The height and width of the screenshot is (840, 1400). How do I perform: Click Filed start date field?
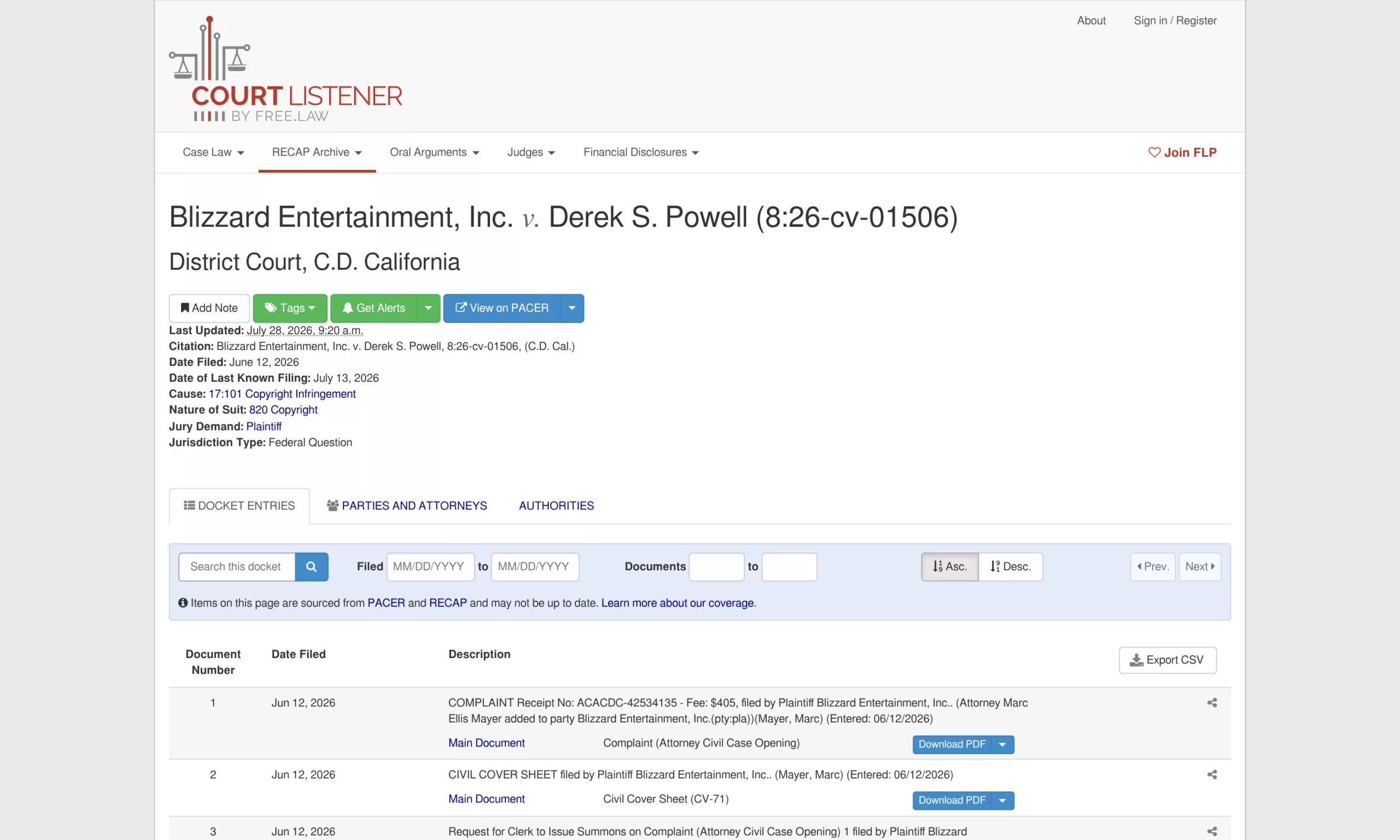(x=430, y=567)
